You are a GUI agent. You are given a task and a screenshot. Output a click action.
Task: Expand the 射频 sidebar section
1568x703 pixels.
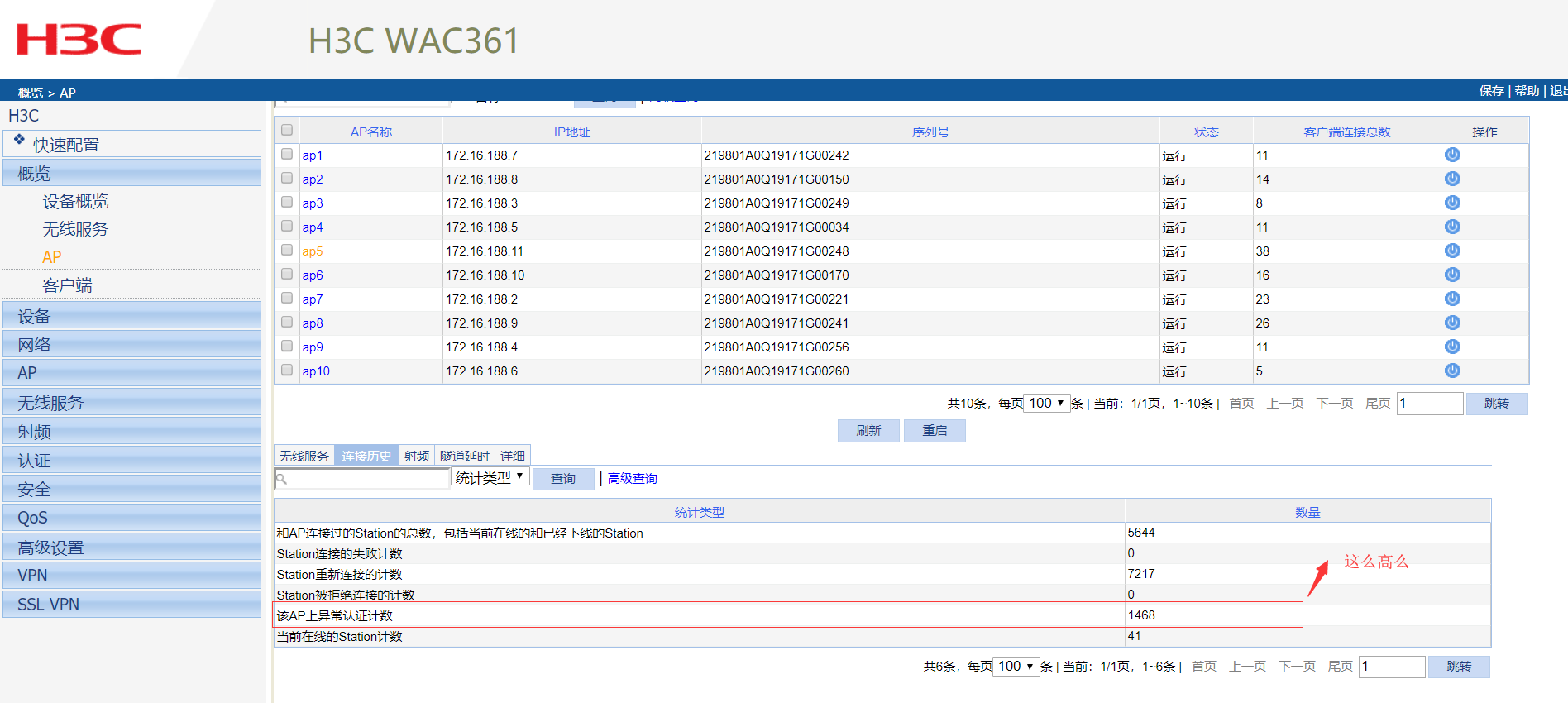[132, 431]
